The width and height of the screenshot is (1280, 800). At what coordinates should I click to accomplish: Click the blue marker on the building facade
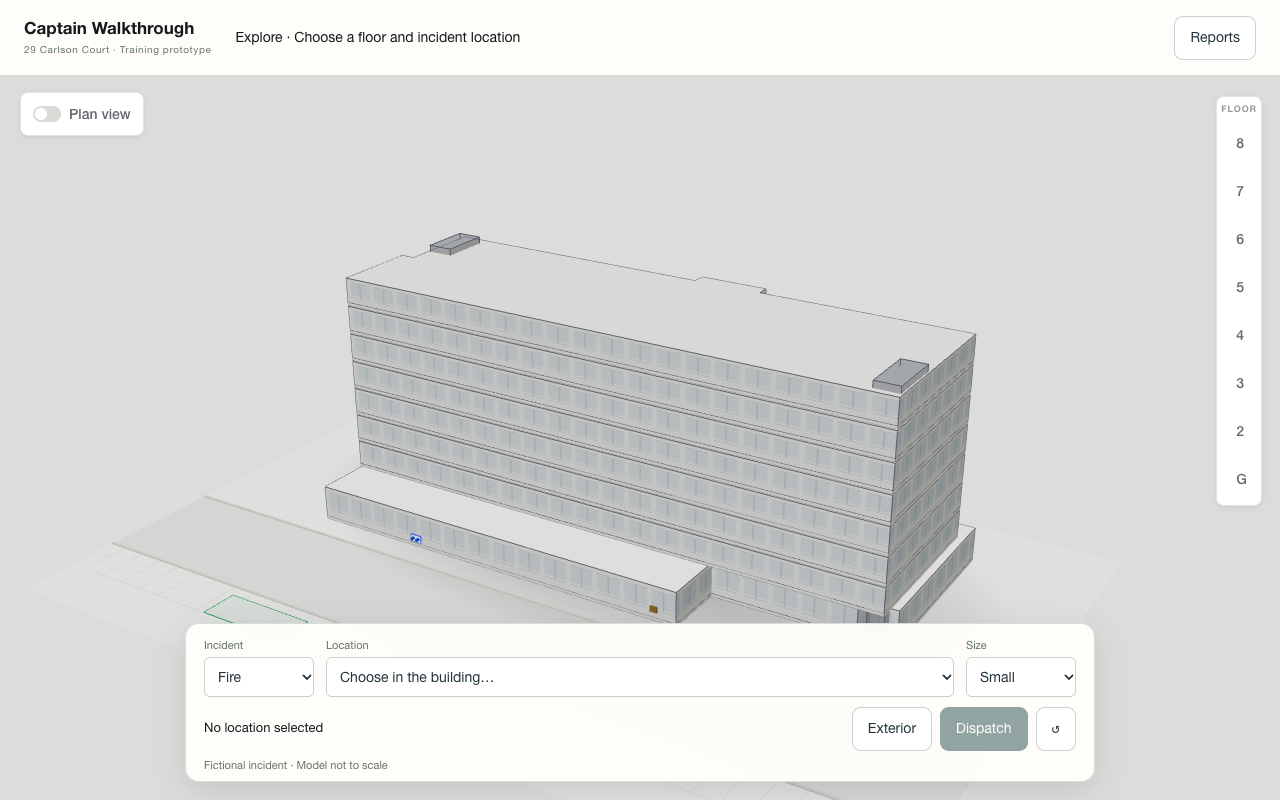coord(415,539)
